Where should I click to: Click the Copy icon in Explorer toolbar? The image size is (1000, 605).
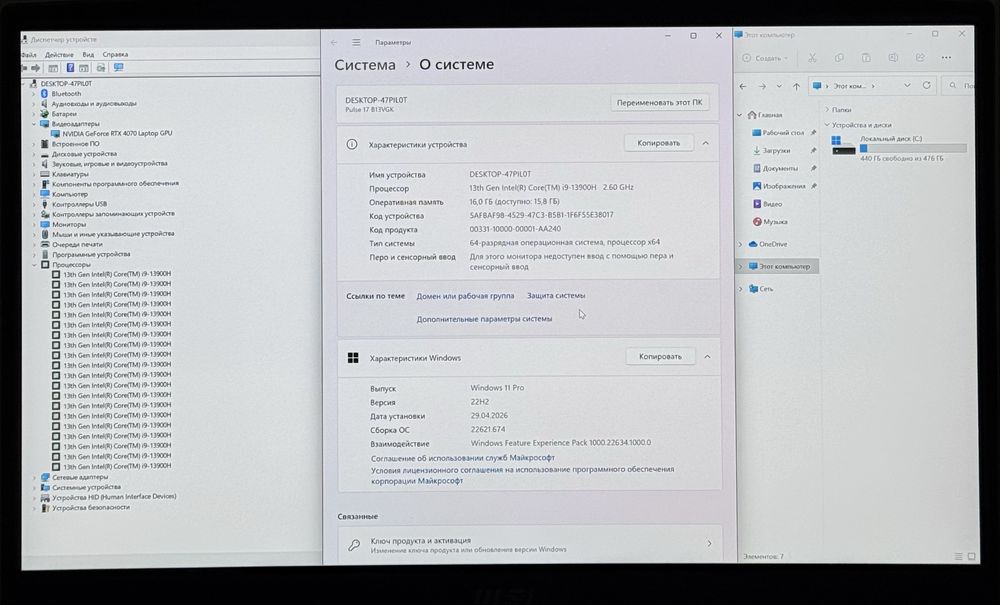pos(839,58)
